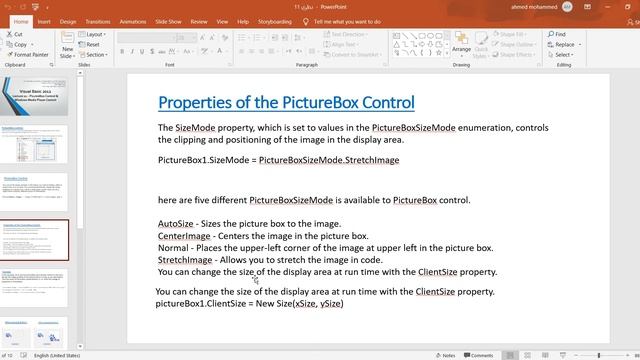640x360 pixels.
Task: Toggle Align Right paragraph
Action: click(261, 51)
